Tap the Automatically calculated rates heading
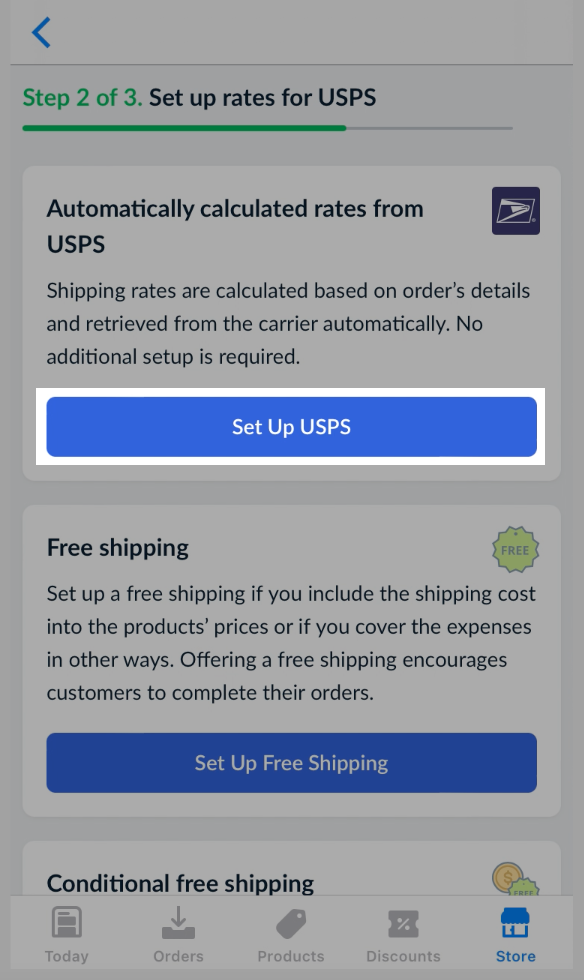584x980 pixels. pos(235,226)
